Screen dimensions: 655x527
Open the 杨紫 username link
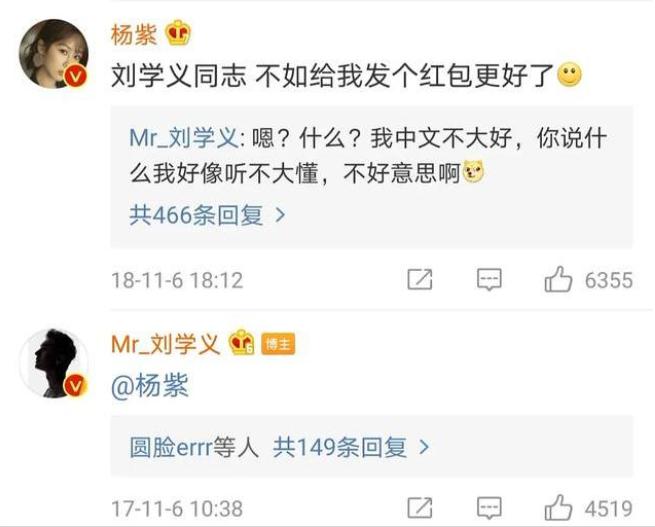tap(134, 34)
